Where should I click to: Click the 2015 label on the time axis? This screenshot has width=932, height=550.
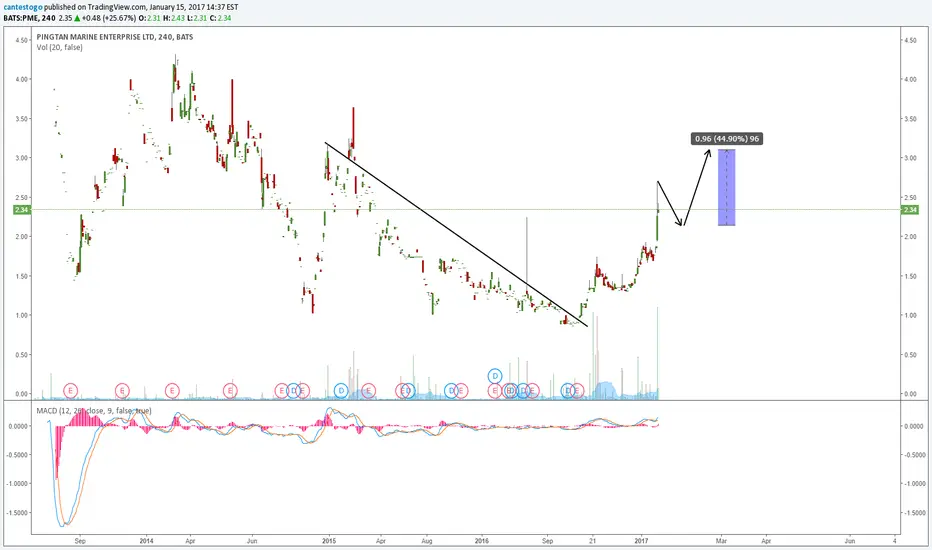pos(329,541)
